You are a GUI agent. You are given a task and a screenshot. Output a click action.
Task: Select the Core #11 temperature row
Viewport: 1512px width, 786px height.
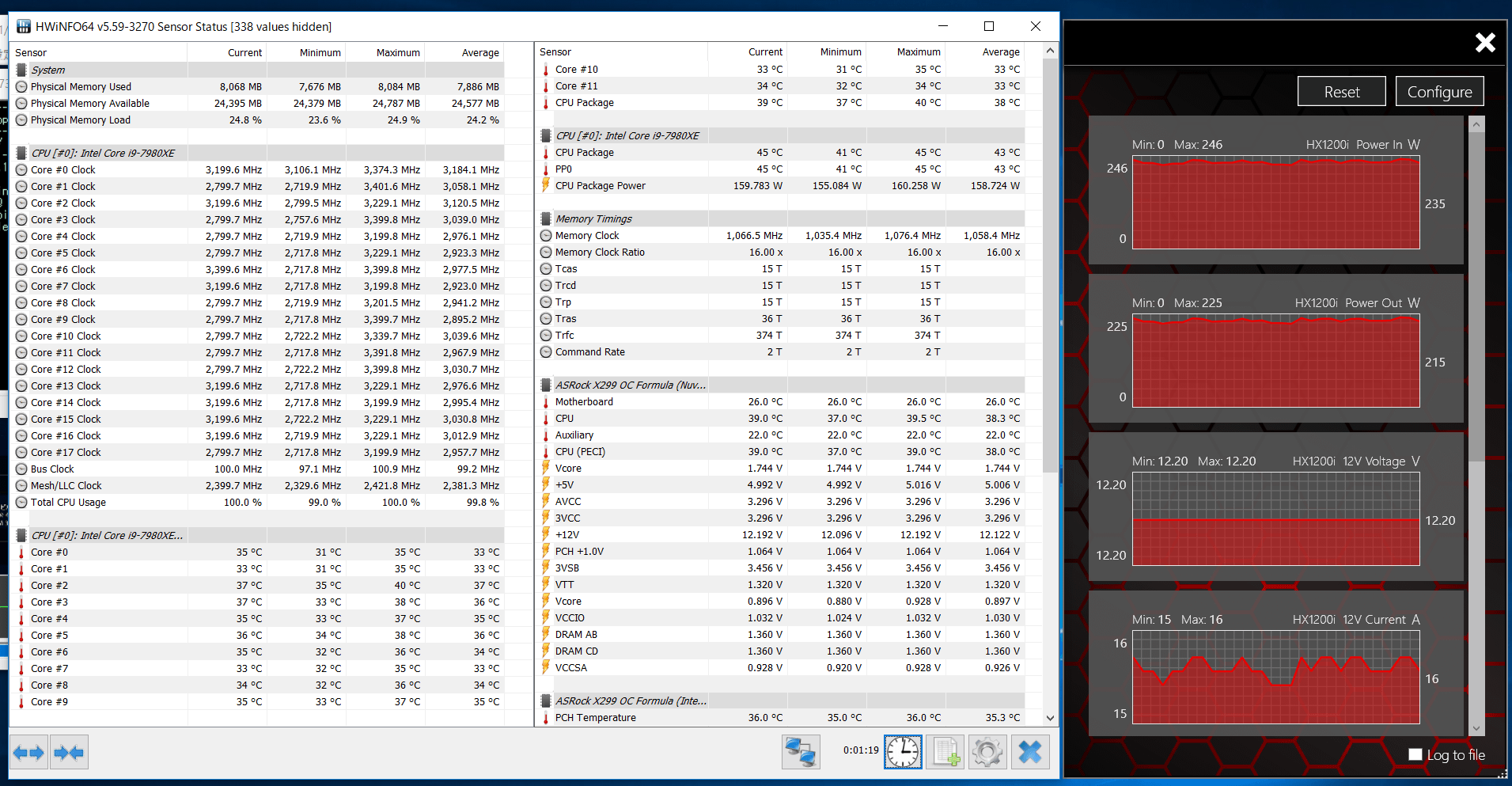pos(781,85)
